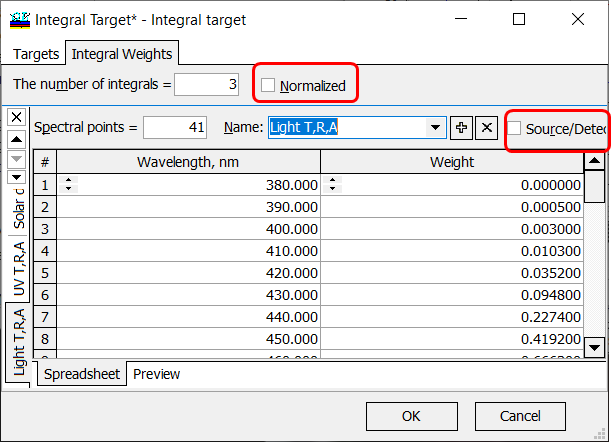Image resolution: width=611 pixels, height=442 pixels.
Task: Enable the Normalized checkbox
Action: click(x=268, y=86)
